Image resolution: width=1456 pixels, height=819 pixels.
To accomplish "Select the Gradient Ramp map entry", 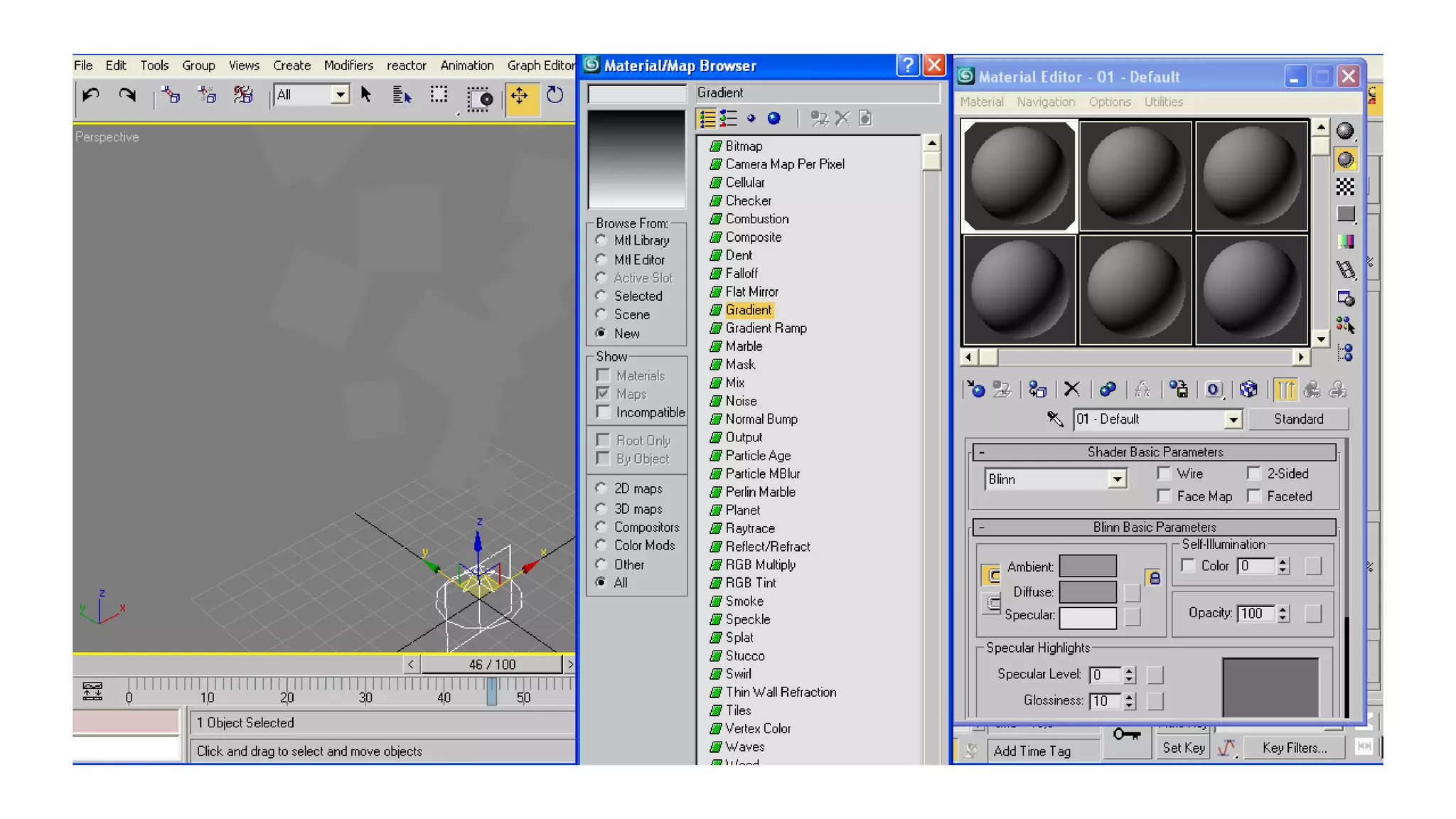I will [766, 328].
